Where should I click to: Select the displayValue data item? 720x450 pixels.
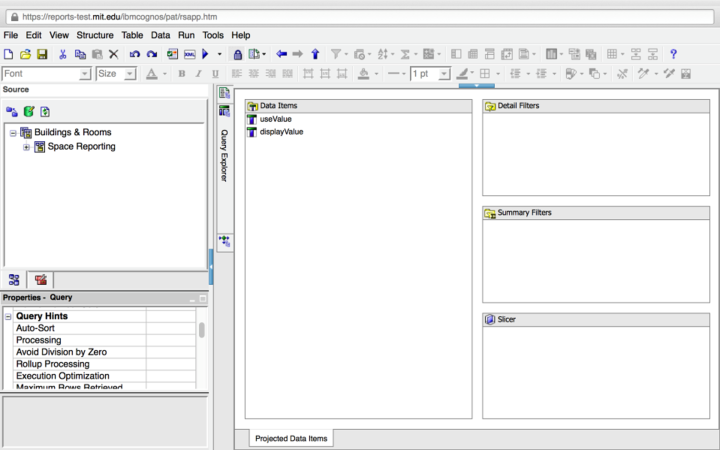pyautogui.click(x=281, y=132)
